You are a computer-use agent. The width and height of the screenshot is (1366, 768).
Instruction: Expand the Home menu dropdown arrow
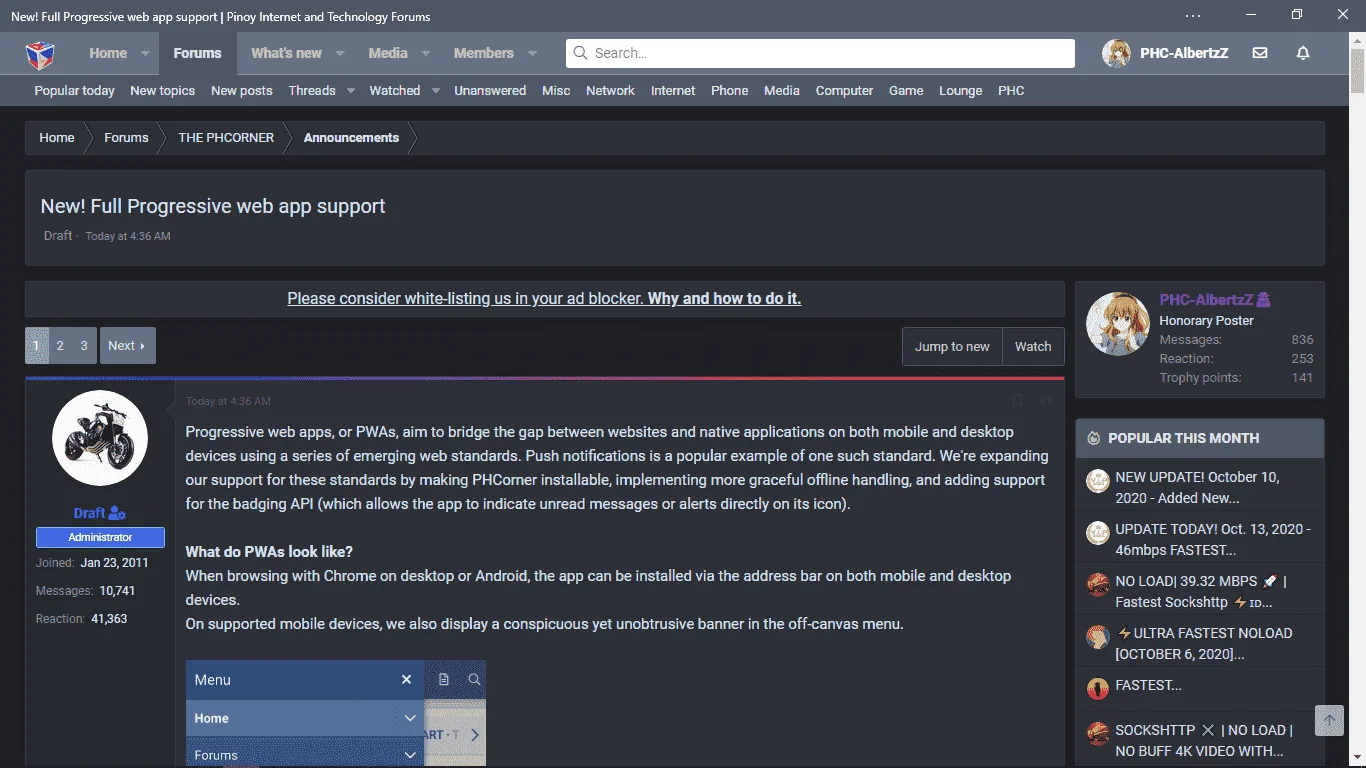pos(145,53)
